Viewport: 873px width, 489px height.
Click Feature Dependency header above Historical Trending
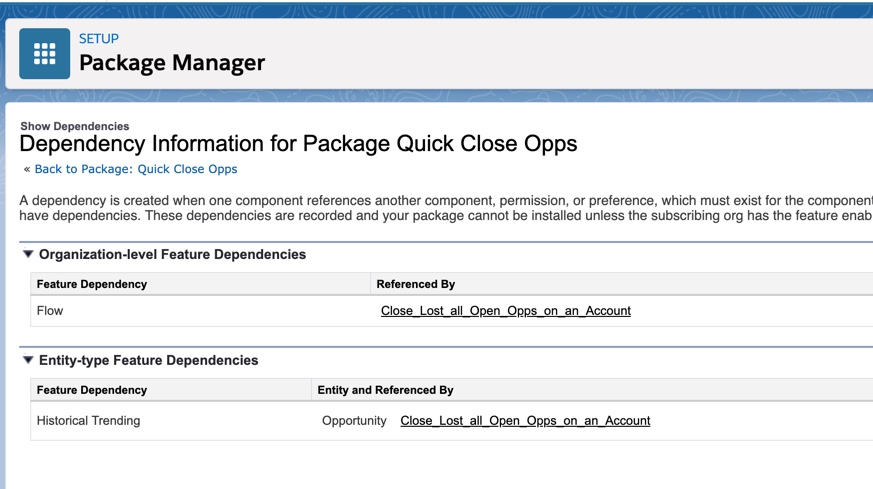click(92, 390)
